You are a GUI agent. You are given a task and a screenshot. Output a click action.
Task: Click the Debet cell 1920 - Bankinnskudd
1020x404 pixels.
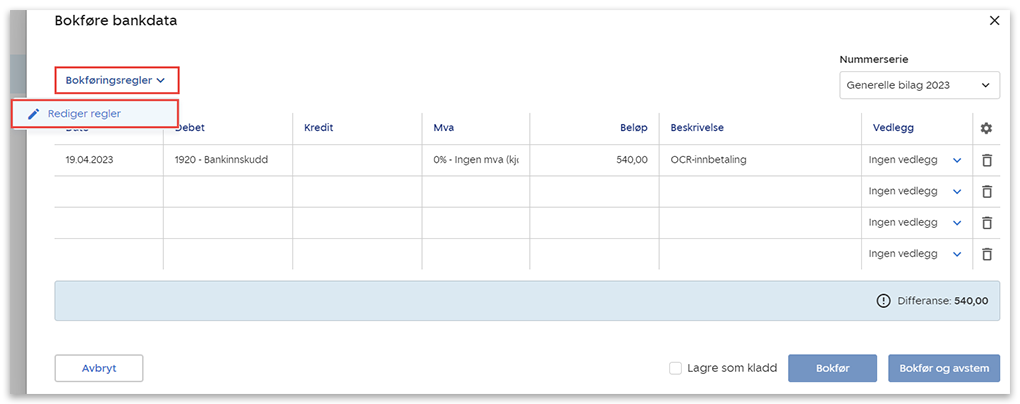221,160
